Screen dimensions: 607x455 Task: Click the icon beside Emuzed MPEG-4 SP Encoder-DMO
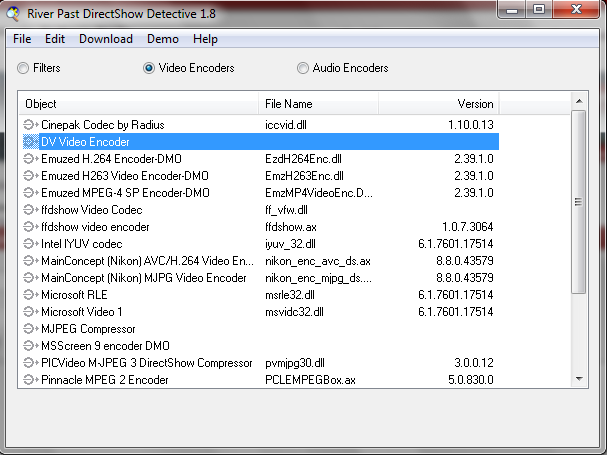pyautogui.click(x=31, y=193)
